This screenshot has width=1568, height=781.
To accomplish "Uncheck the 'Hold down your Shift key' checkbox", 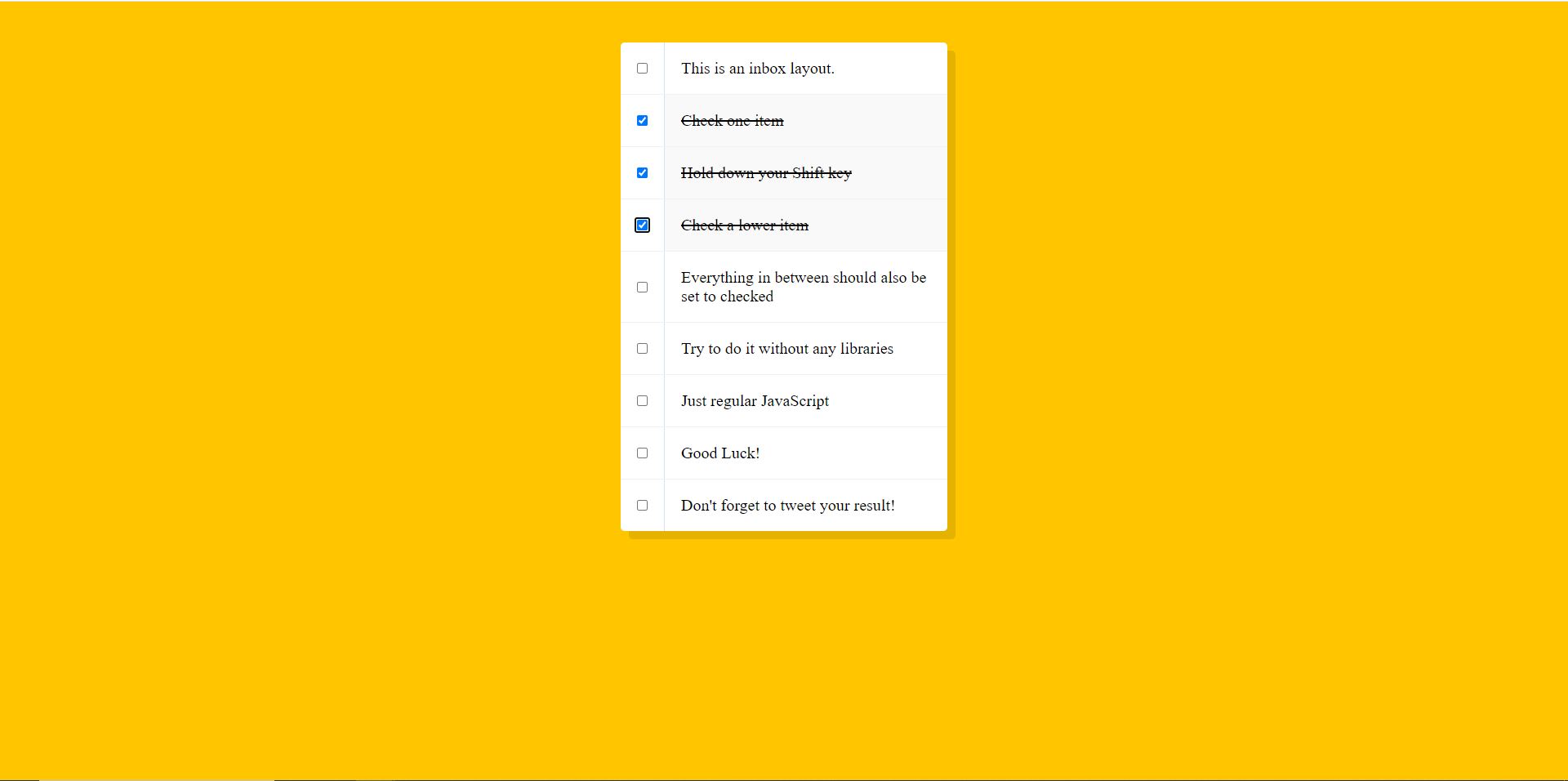I will click(x=642, y=173).
